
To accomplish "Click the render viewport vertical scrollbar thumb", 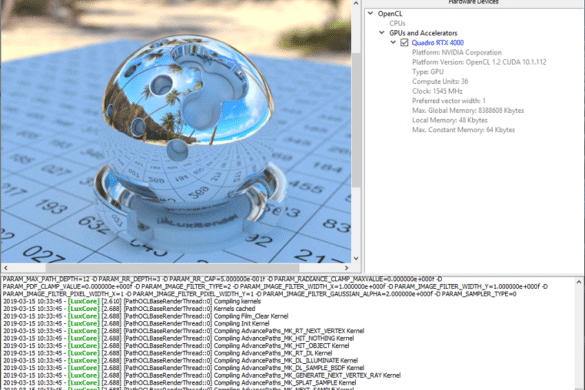I will pyautogui.click(x=356, y=119).
